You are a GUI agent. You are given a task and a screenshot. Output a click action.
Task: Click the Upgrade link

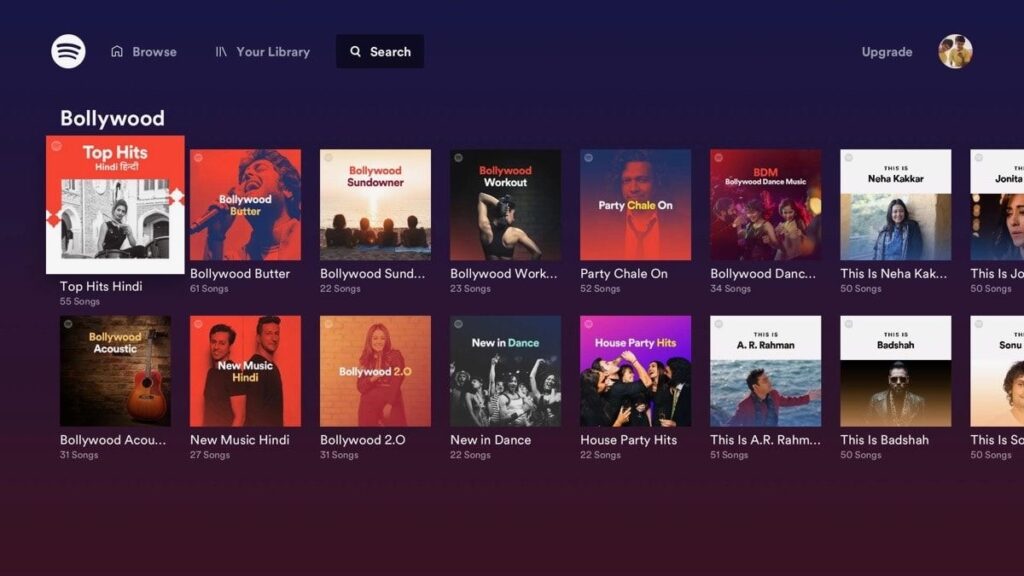tap(887, 52)
